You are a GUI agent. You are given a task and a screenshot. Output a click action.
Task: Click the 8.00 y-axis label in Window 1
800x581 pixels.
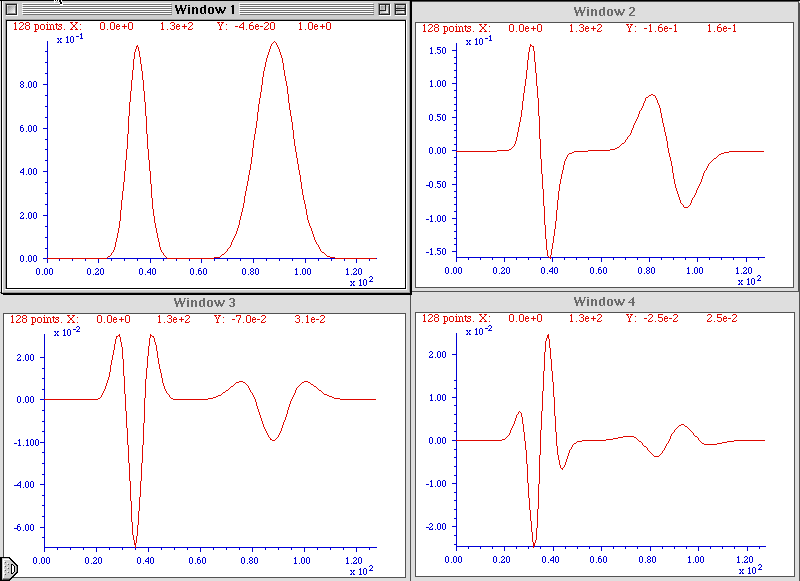tap(28, 85)
